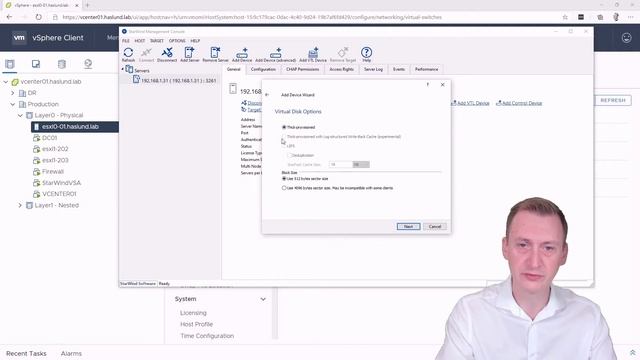This screenshot has height=360, width=640.
Task: Select the LSFS radio option
Action: [x=284, y=146]
